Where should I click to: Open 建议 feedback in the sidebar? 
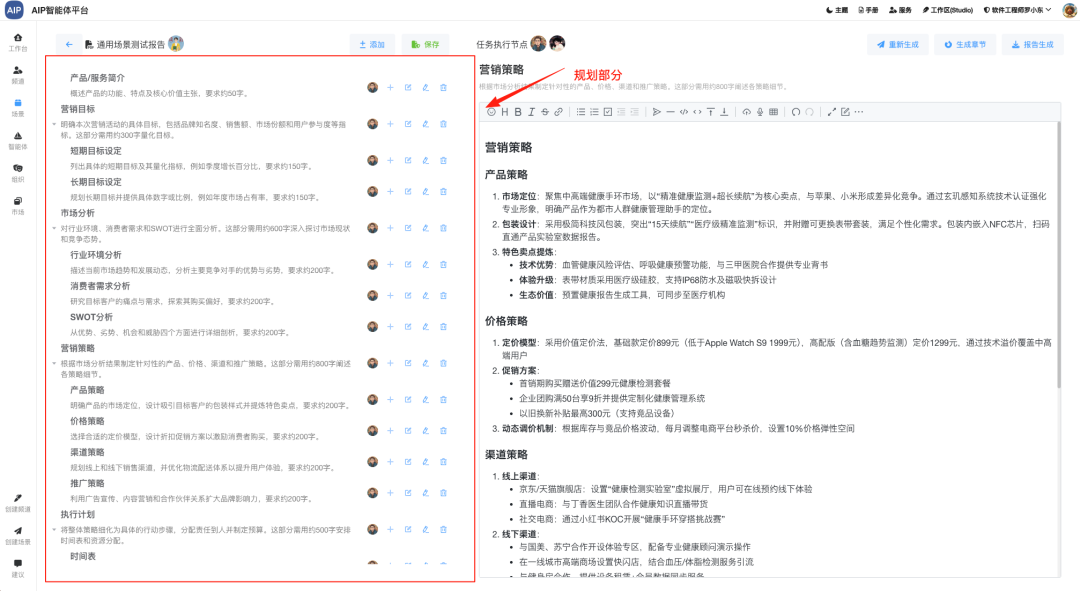click(18, 568)
